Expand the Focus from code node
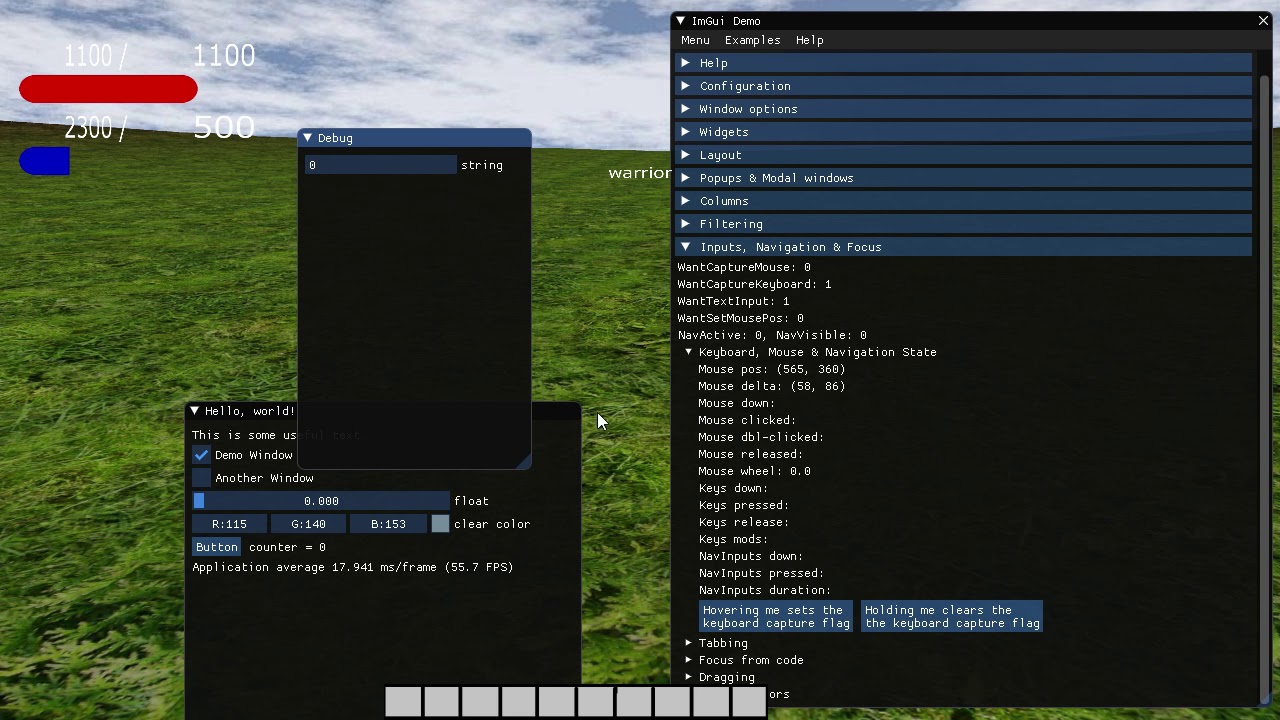Viewport: 1280px width, 720px height. click(x=744, y=660)
